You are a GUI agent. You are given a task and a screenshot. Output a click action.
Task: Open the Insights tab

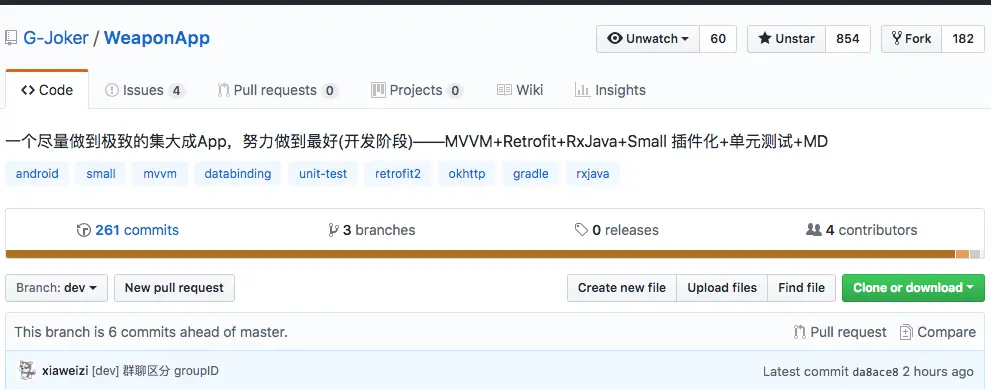coord(611,90)
